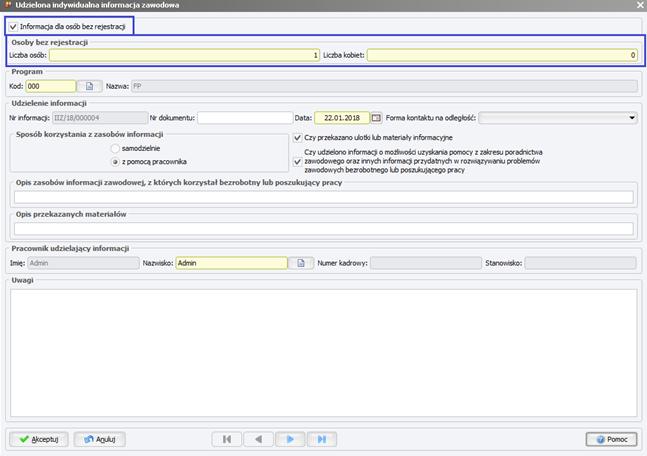The height and width of the screenshot is (456, 647).
Task: Click the 'Anuluj' button
Action: pyautogui.click(x=99, y=439)
